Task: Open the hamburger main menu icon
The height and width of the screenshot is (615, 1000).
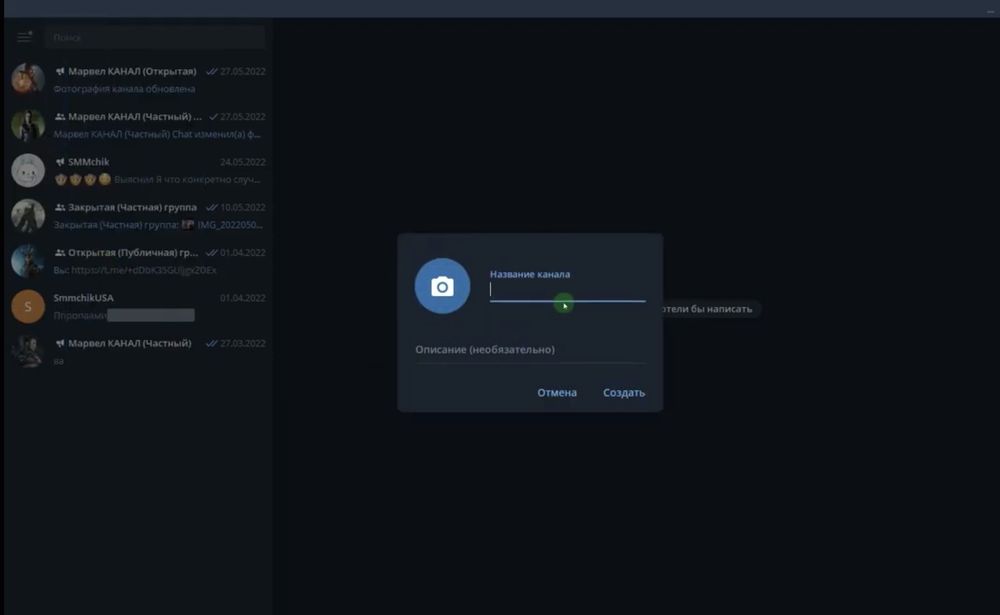Action: coord(24,38)
